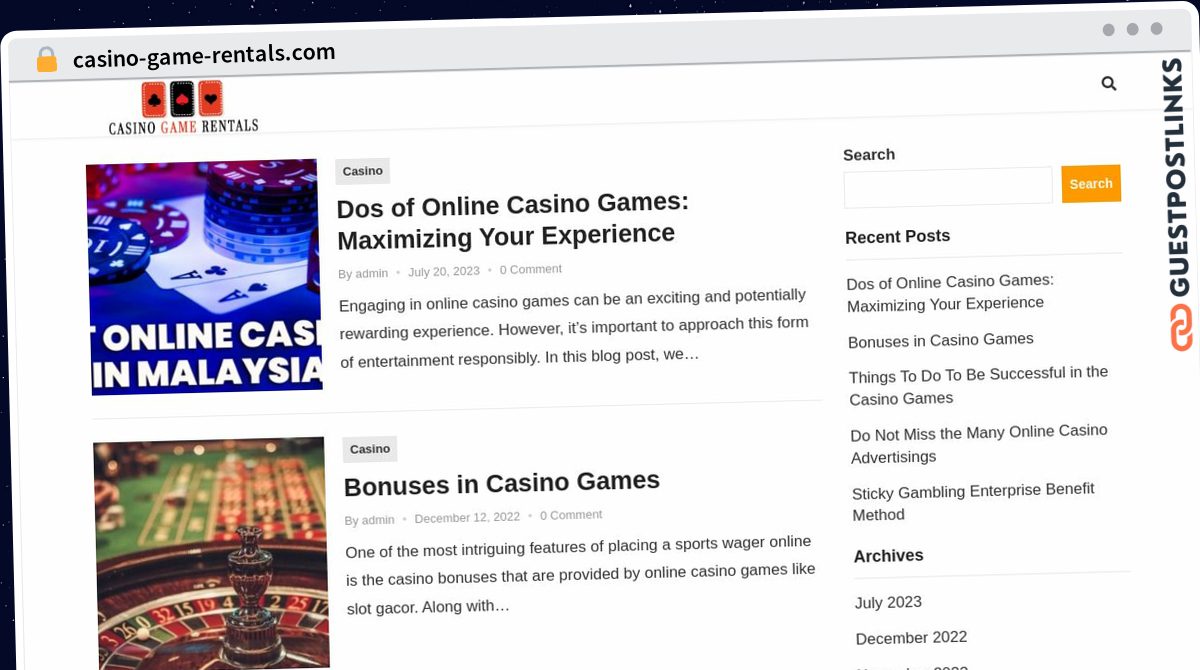Open 0 Comment link on December 12 post
The height and width of the screenshot is (670, 1200).
(x=571, y=515)
